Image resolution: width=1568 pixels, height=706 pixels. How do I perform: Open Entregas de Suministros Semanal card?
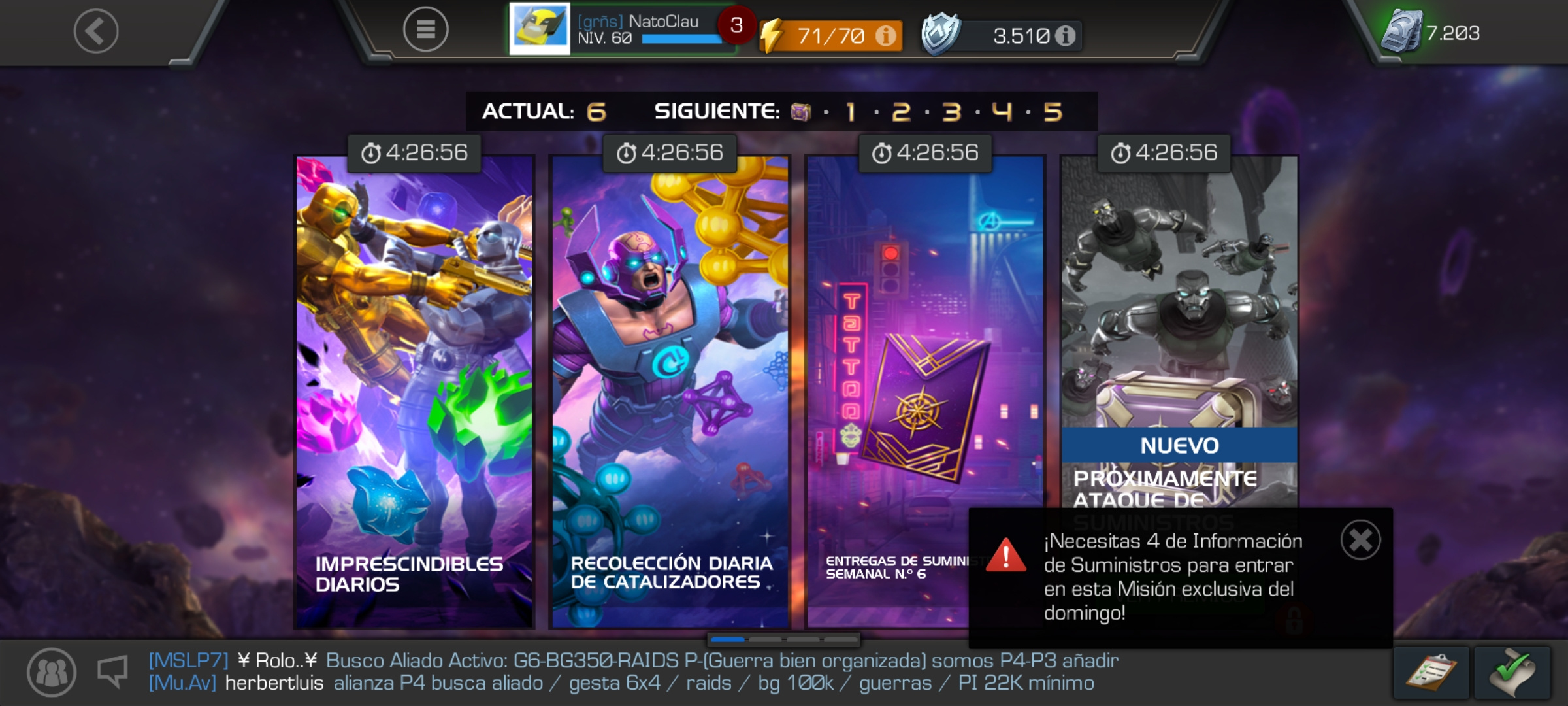point(889,392)
